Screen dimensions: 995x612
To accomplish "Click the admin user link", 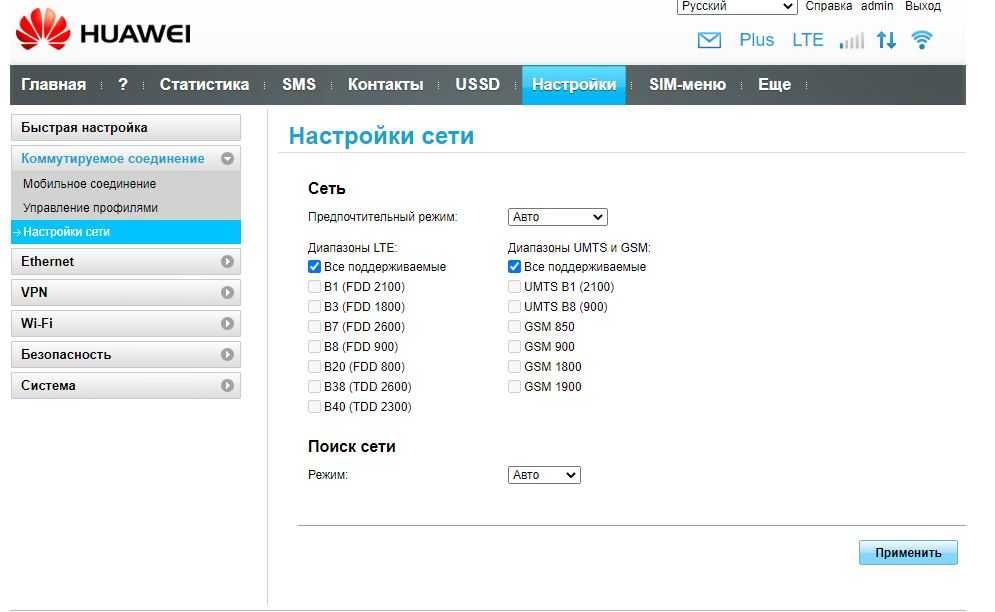I will [877, 6].
